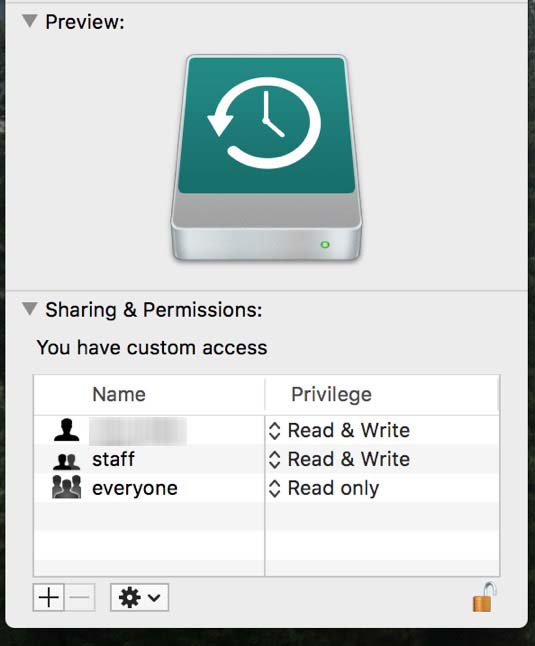Collapse the Preview section triangle
535x646 pixels.
tap(30, 21)
